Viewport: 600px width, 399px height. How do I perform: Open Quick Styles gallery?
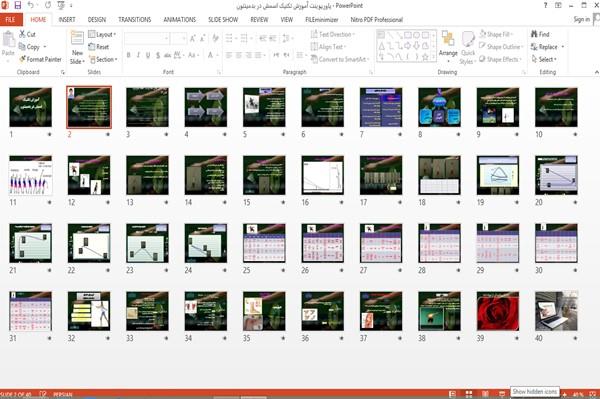468,47
